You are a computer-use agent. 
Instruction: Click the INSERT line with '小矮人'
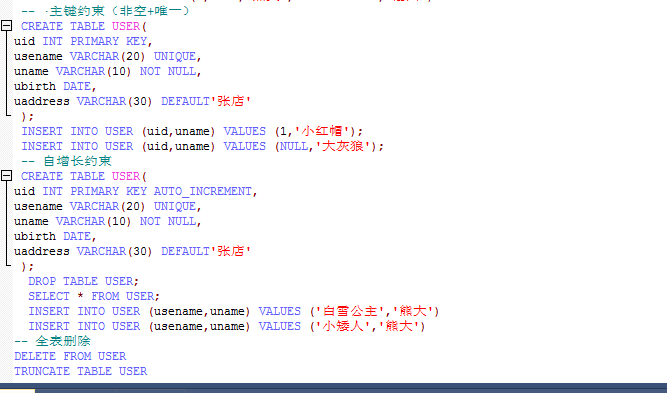[x=227, y=326]
